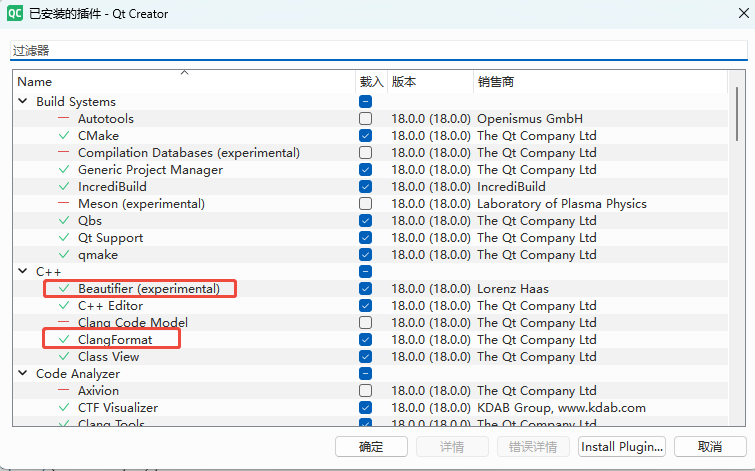Click the Qt Creator logo in the title bar

(14, 13)
